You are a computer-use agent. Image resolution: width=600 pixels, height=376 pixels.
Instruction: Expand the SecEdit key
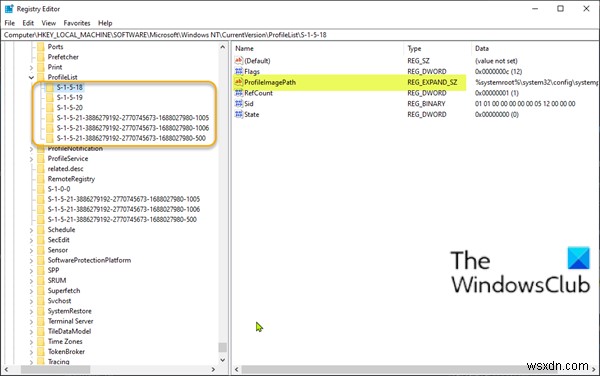pos(31,240)
